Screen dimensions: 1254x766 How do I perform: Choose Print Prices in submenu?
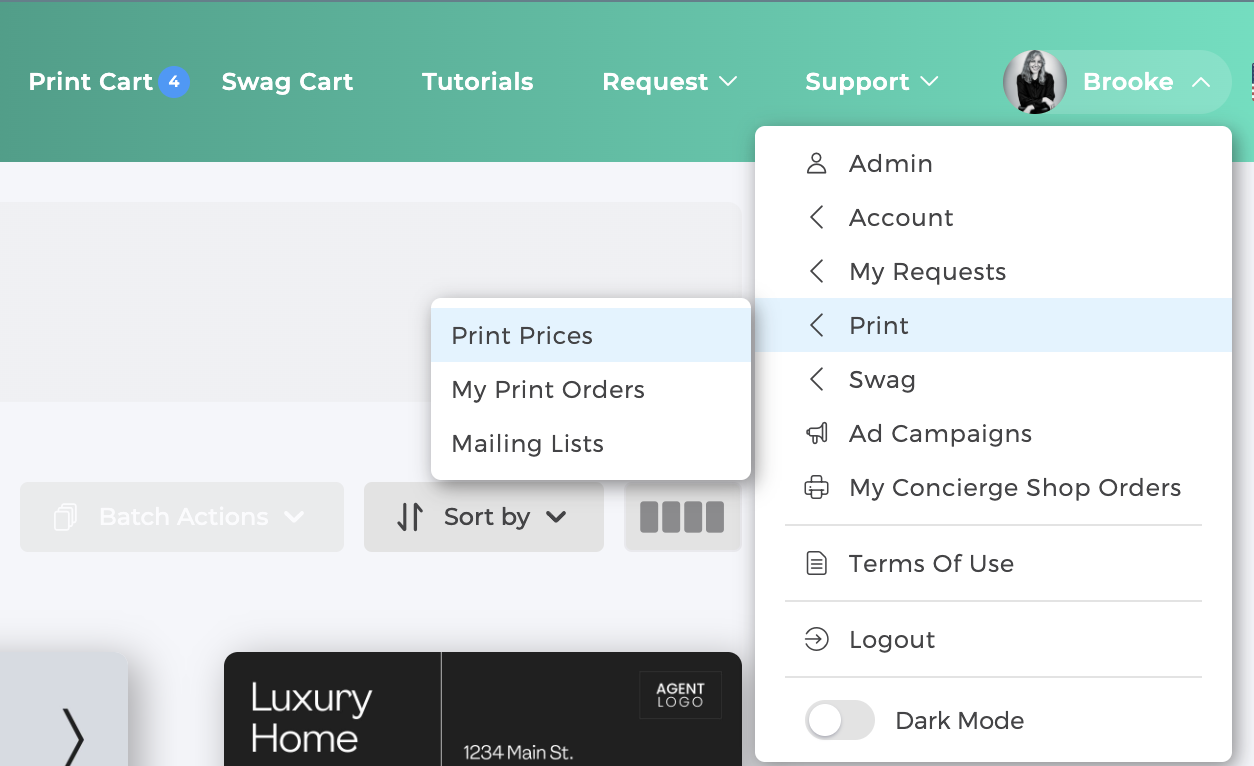pyautogui.click(x=591, y=335)
